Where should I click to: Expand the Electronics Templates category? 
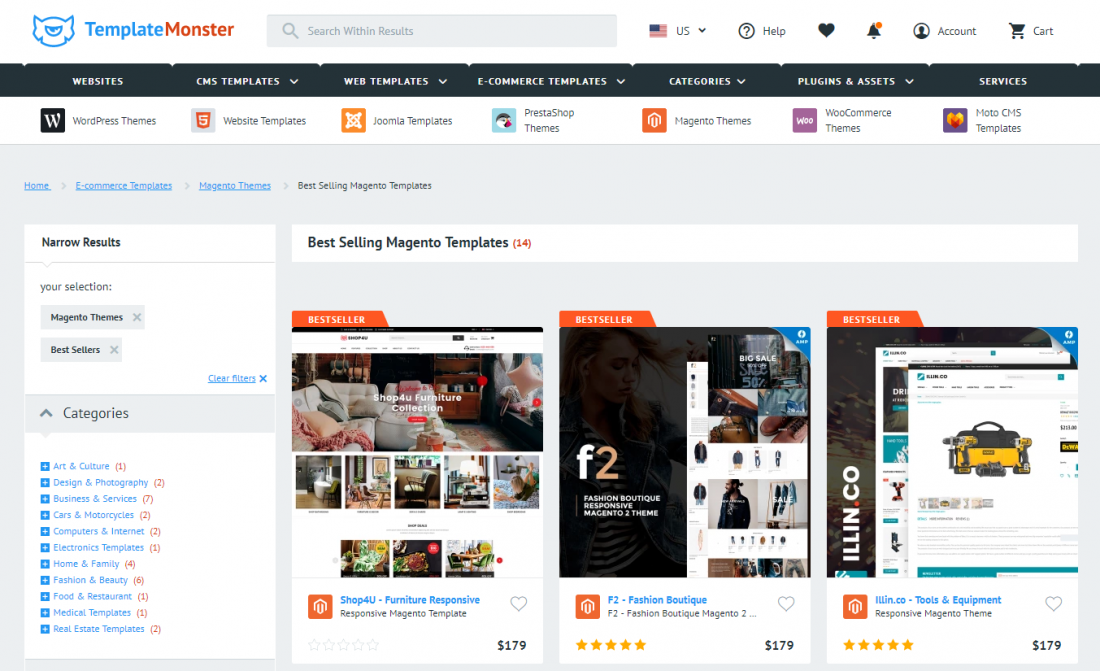tap(45, 547)
